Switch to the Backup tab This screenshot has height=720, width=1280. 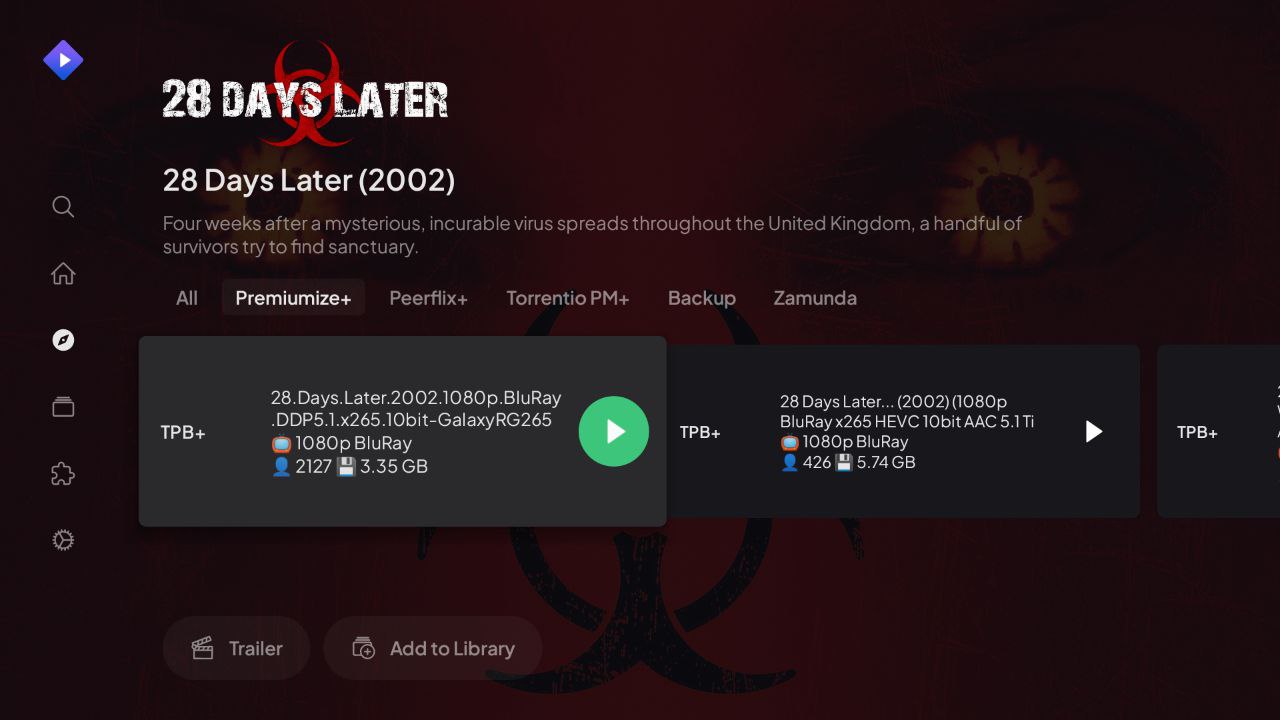(702, 298)
